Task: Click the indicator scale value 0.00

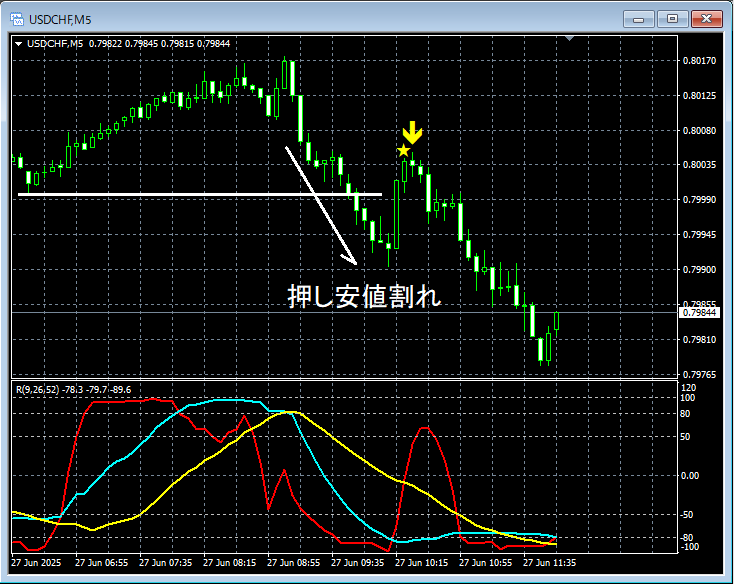Action: coord(690,476)
